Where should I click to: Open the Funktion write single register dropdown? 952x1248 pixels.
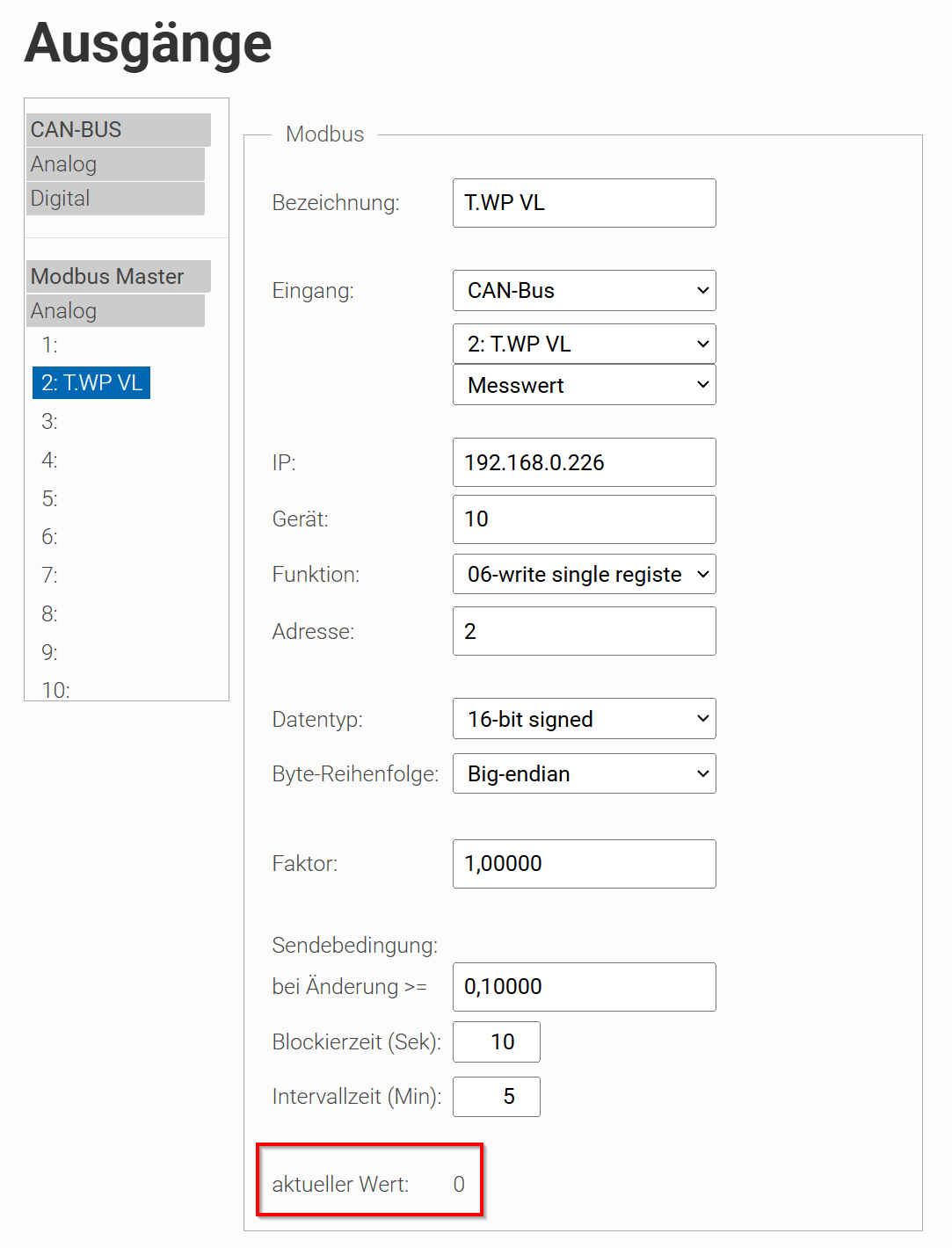584,574
